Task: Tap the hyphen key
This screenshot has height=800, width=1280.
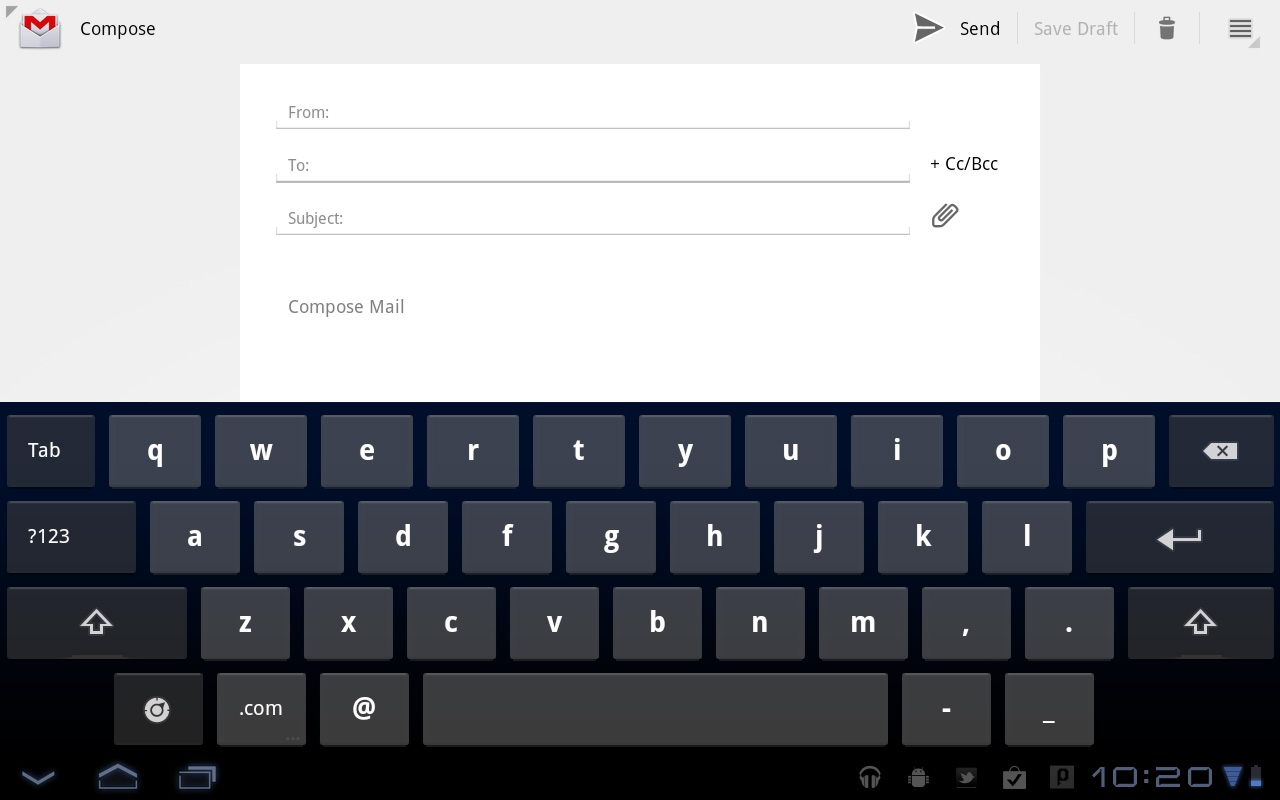Action: (946, 709)
